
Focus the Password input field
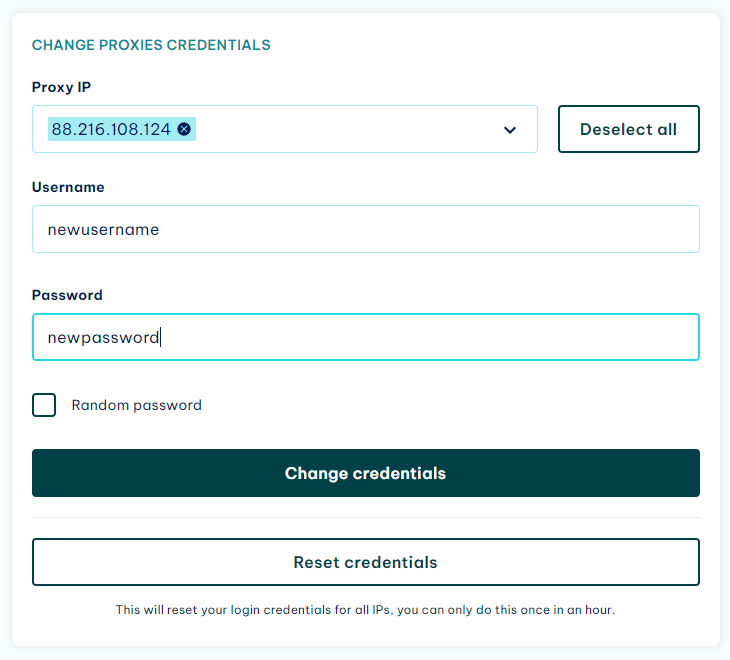pos(365,337)
